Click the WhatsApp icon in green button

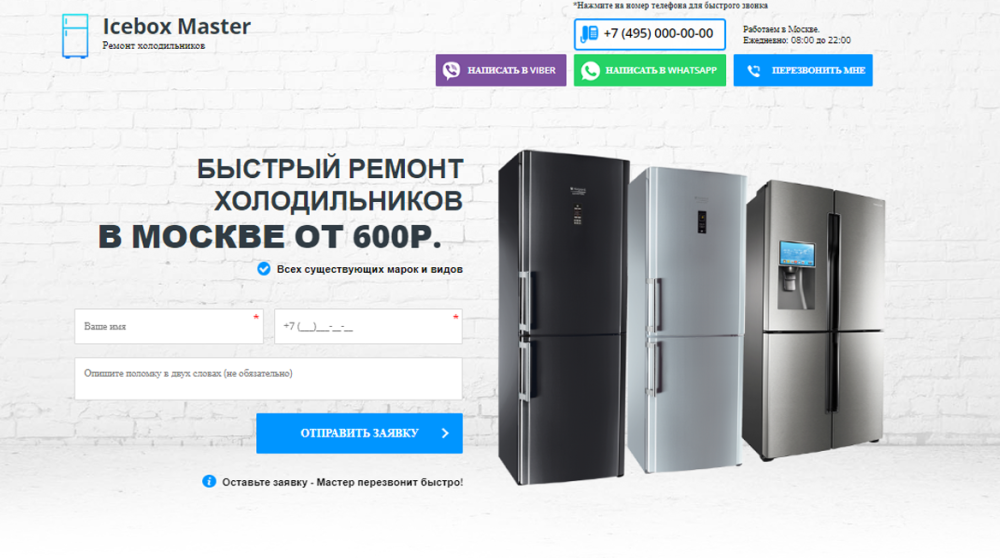click(590, 70)
